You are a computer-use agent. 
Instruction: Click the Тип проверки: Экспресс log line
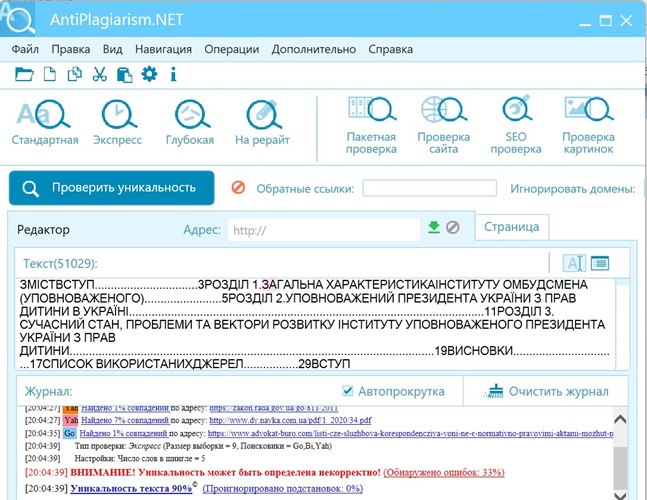[x=203, y=446]
